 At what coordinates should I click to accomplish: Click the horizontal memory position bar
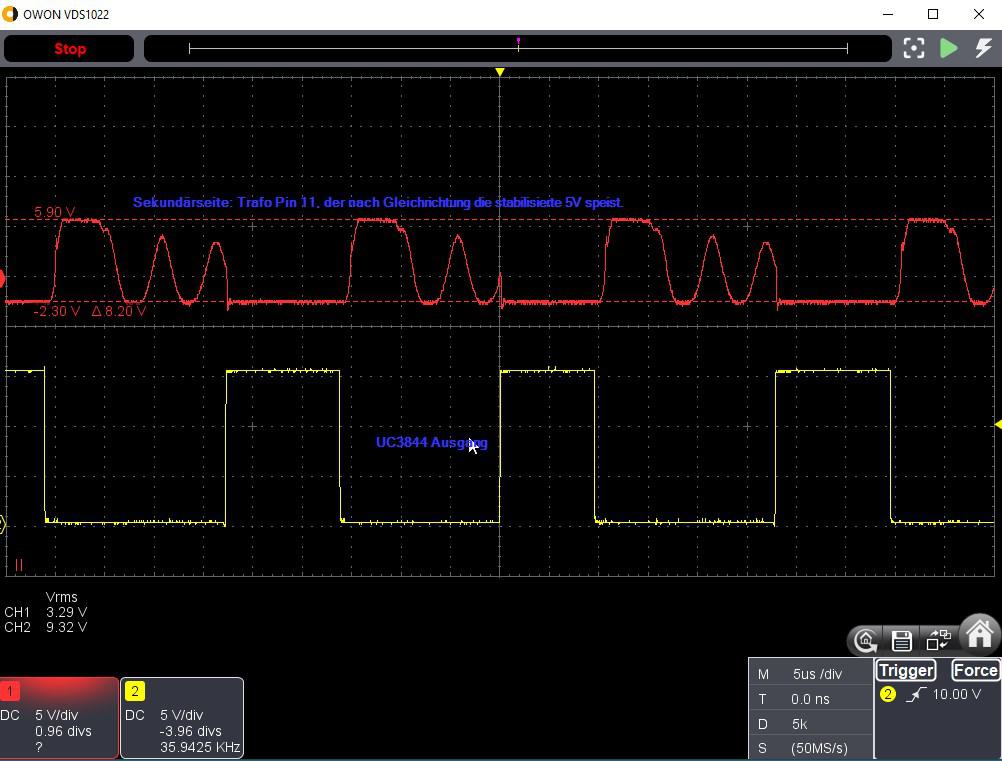[x=518, y=48]
